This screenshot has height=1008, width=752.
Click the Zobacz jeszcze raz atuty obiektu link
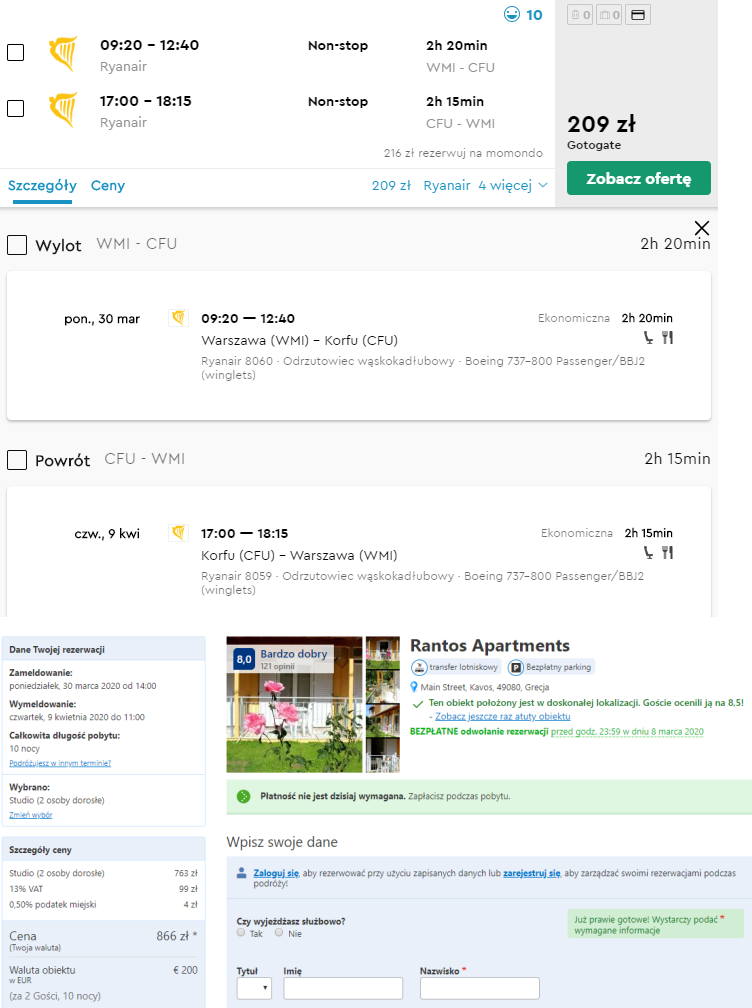503,716
